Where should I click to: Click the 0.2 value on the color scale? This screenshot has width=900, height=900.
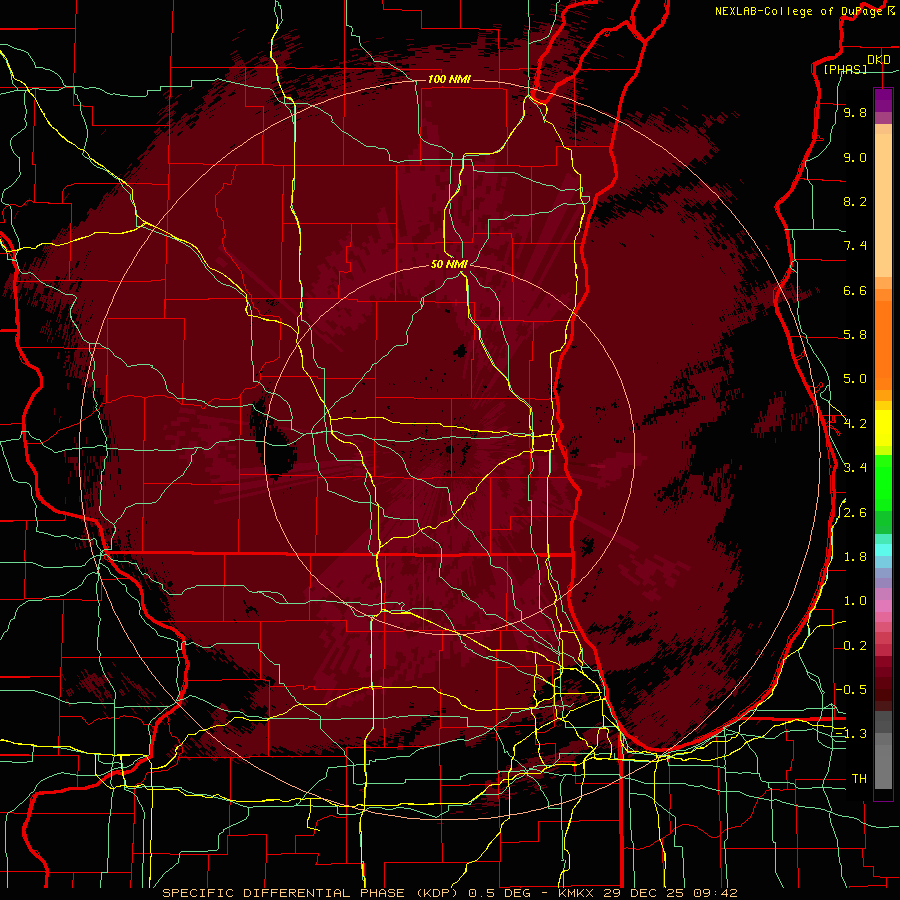pyautogui.click(x=855, y=646)
